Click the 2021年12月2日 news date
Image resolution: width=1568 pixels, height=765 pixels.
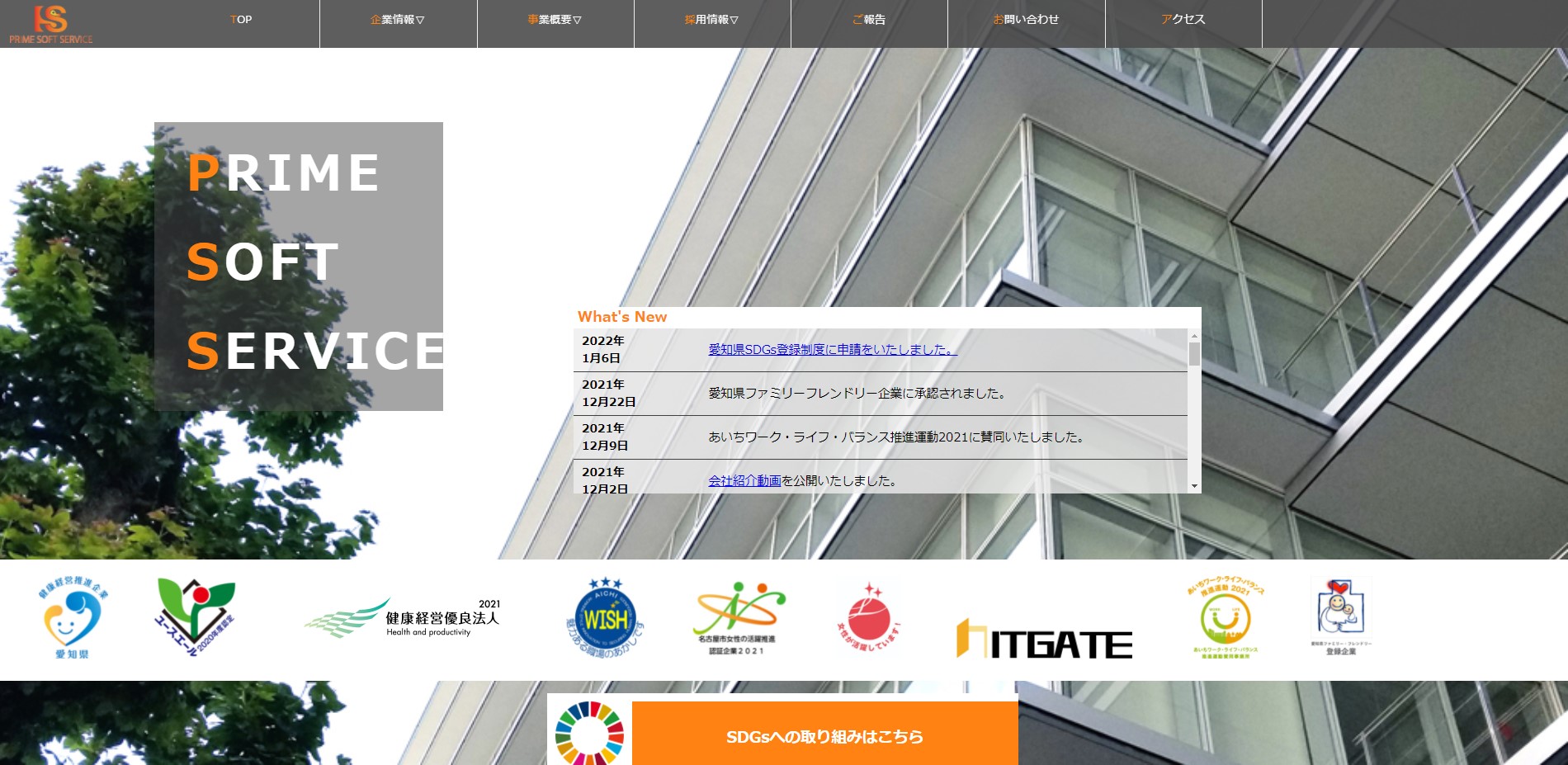pyautogui.click(x=605, y=481)
